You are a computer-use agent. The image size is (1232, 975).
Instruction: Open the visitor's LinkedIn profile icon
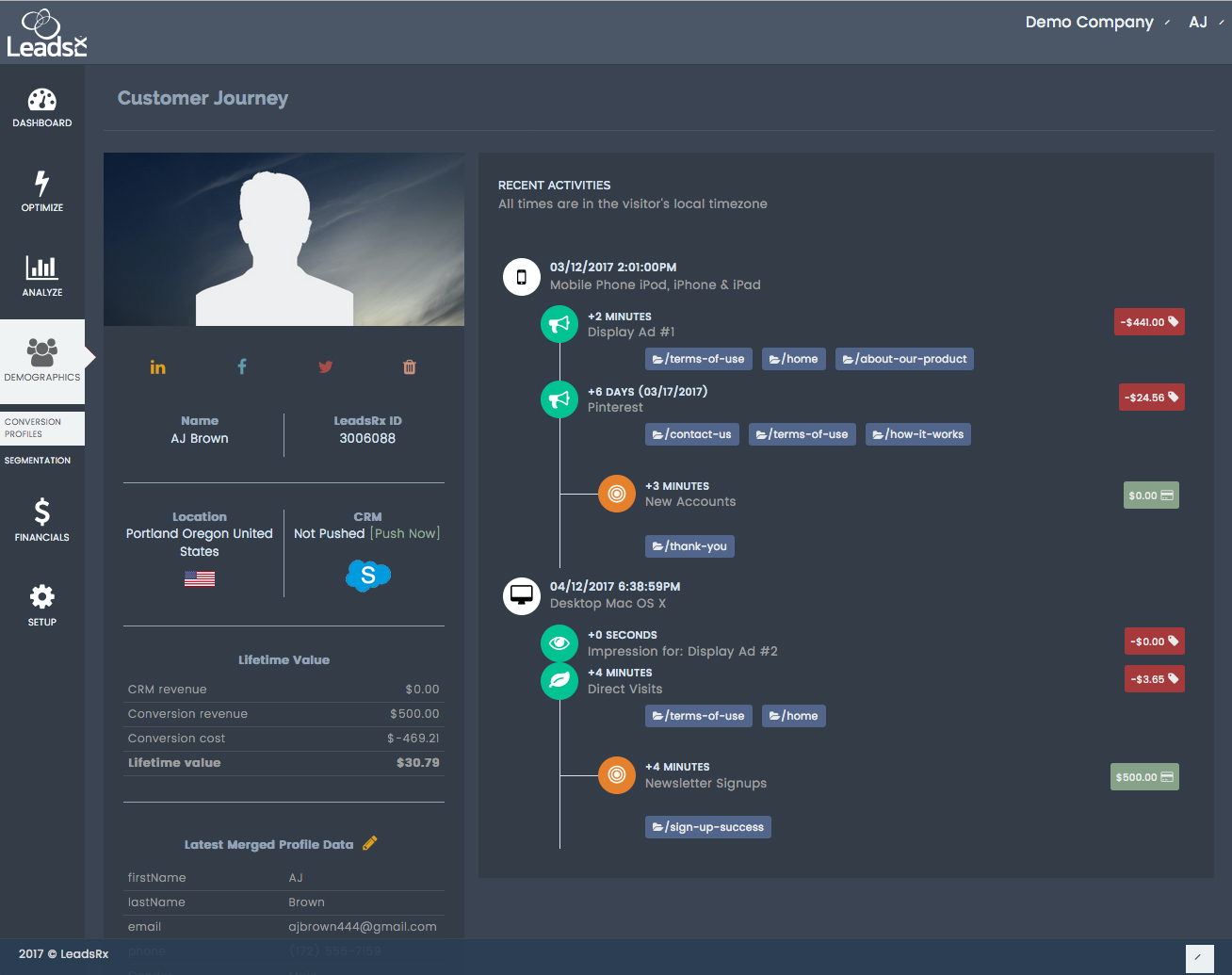coord(157,366)
